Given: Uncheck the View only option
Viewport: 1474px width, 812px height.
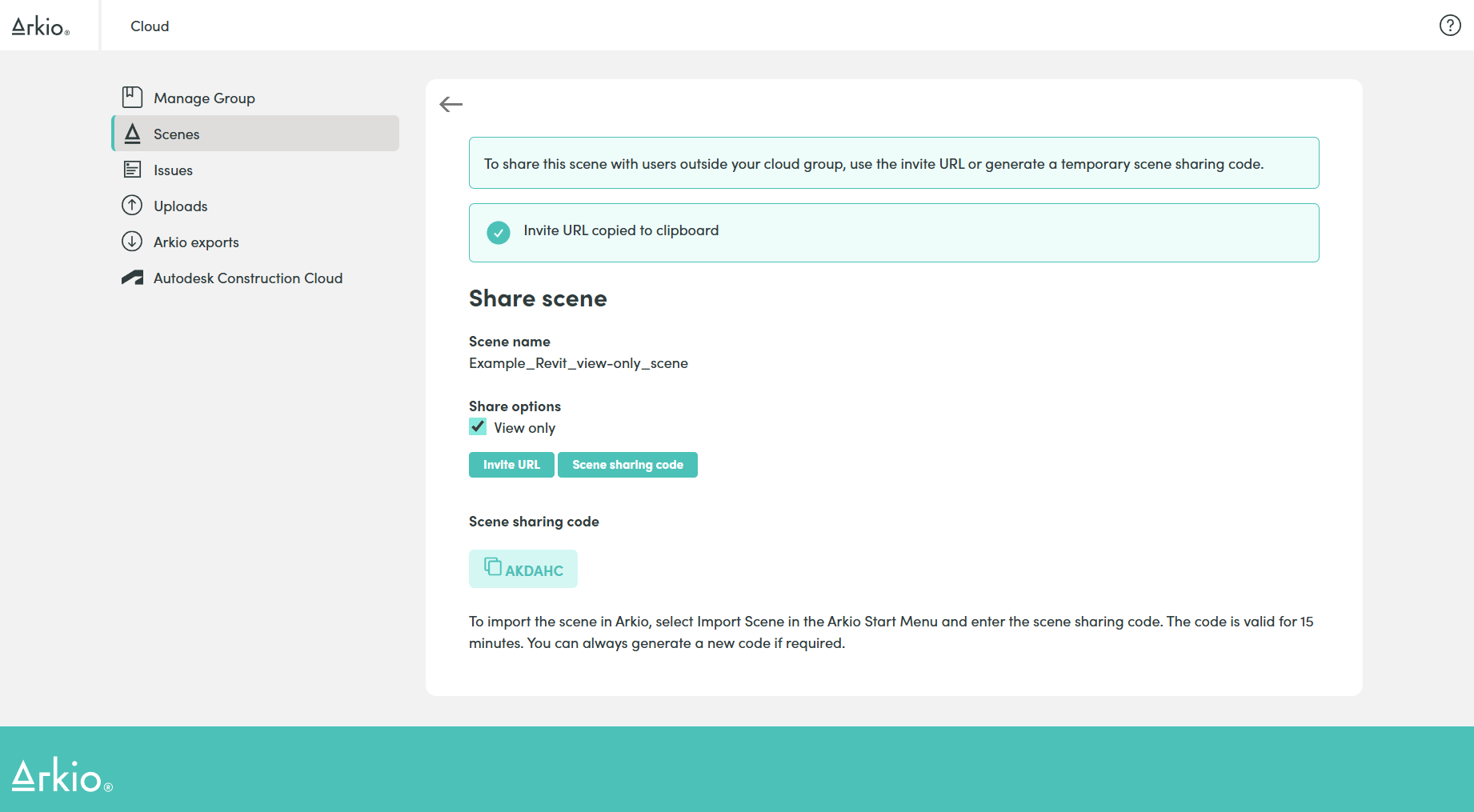Looking at the screenshot, I should point(477,426).
